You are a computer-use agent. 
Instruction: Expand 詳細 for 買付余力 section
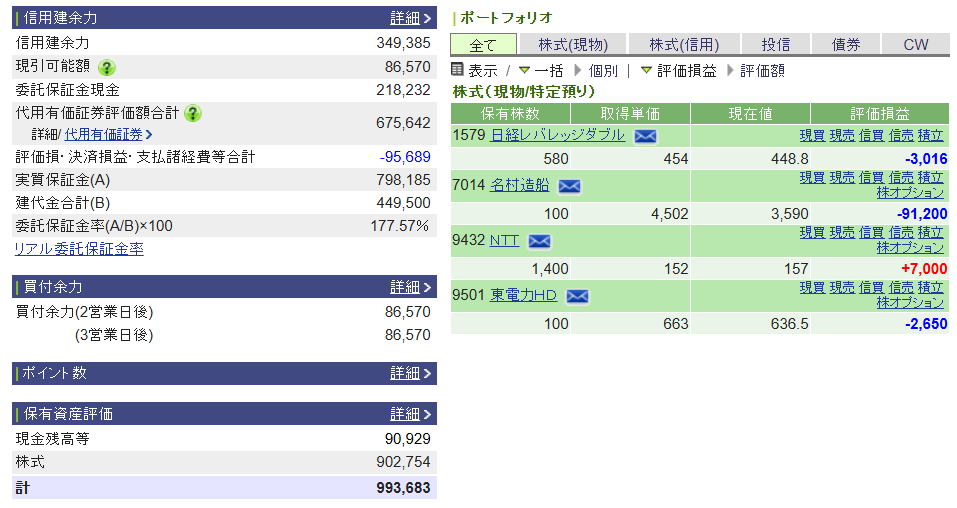point(411,287)
